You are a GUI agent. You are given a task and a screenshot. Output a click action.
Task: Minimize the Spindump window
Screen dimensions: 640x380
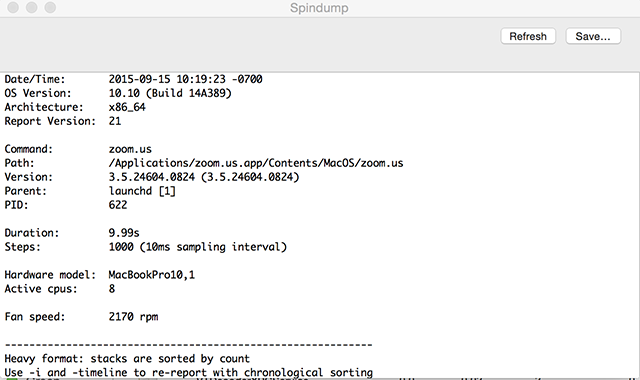point(31,7)
